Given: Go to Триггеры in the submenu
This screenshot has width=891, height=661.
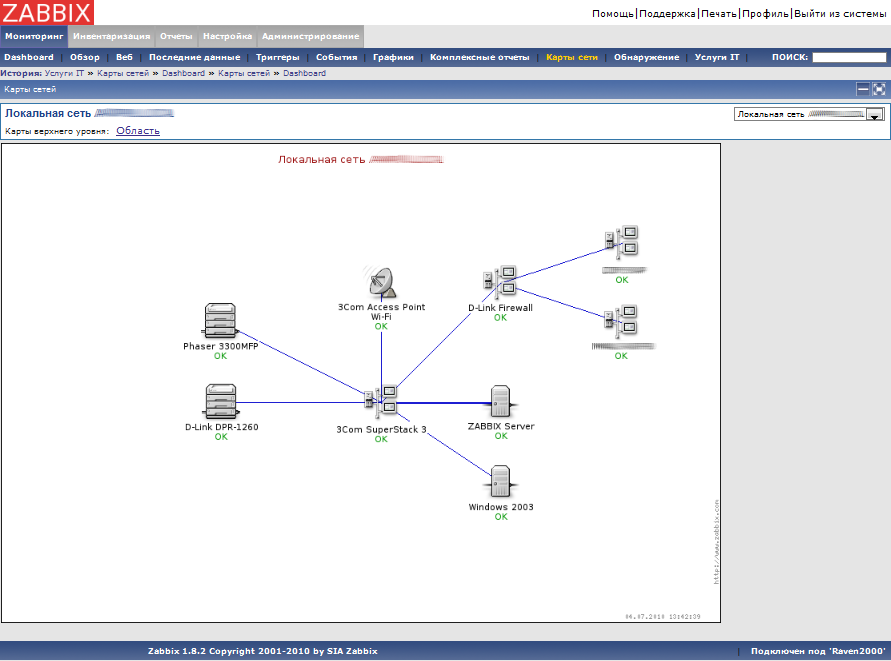Looking at the screenshot, I should [x=277, y=57].
